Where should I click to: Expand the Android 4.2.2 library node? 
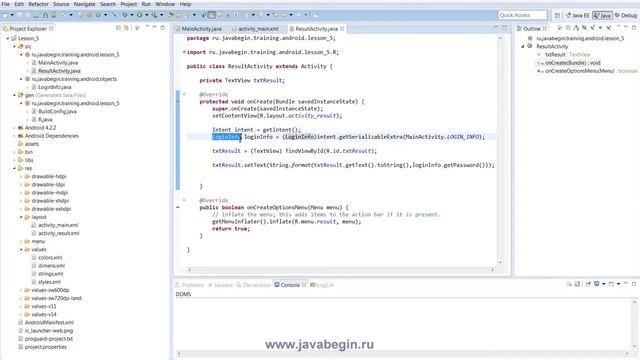[15, 128]
